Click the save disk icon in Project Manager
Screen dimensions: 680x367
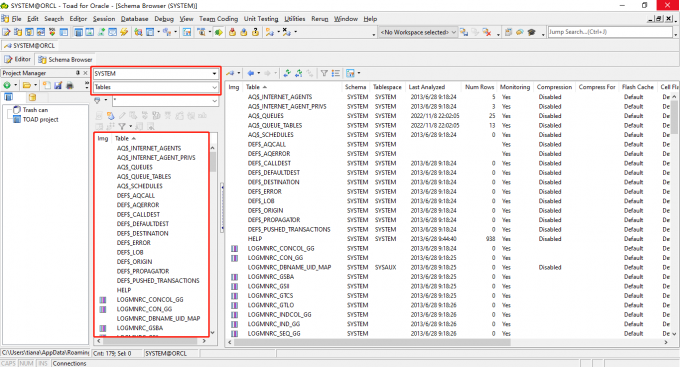tap(58, 85)
